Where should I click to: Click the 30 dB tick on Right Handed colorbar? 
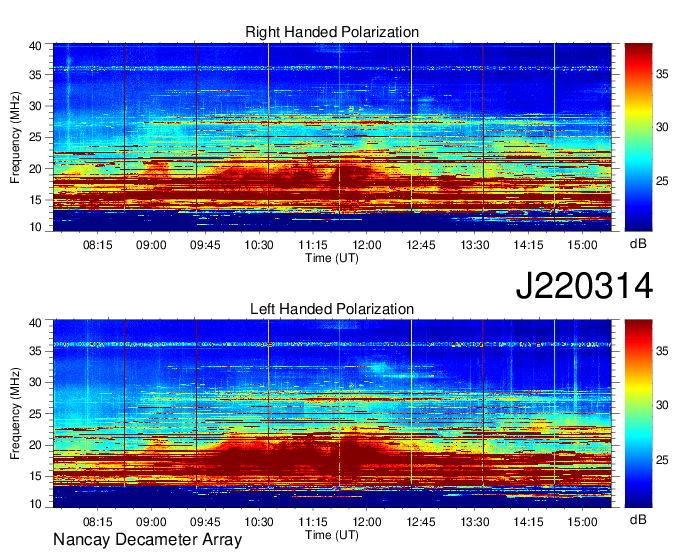[x=662, y=127]
